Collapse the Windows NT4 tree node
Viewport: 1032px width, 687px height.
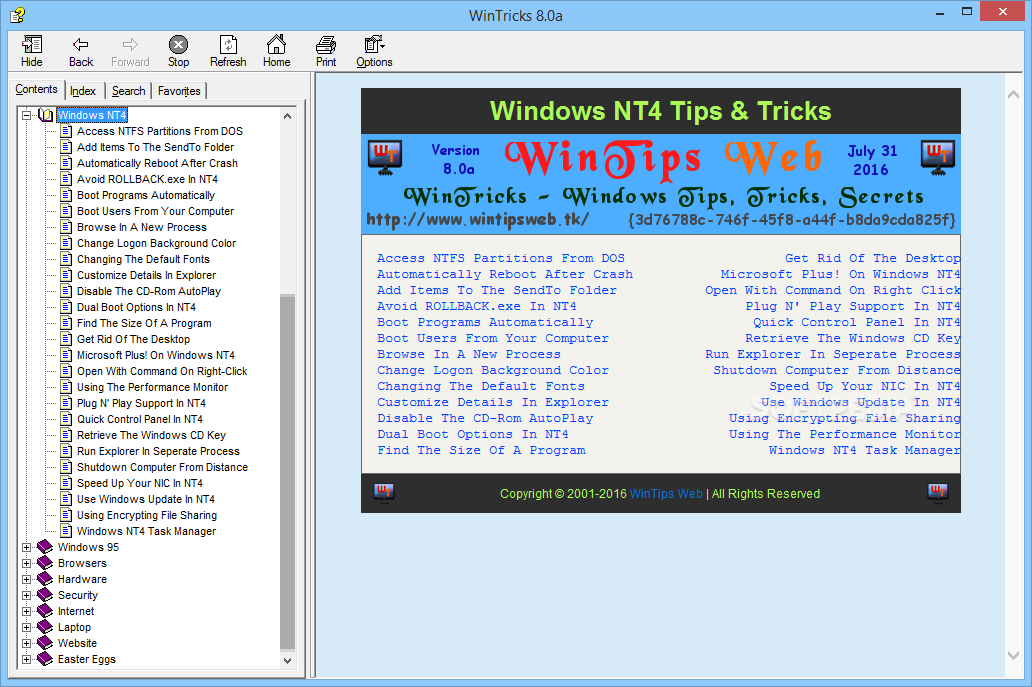26,115
